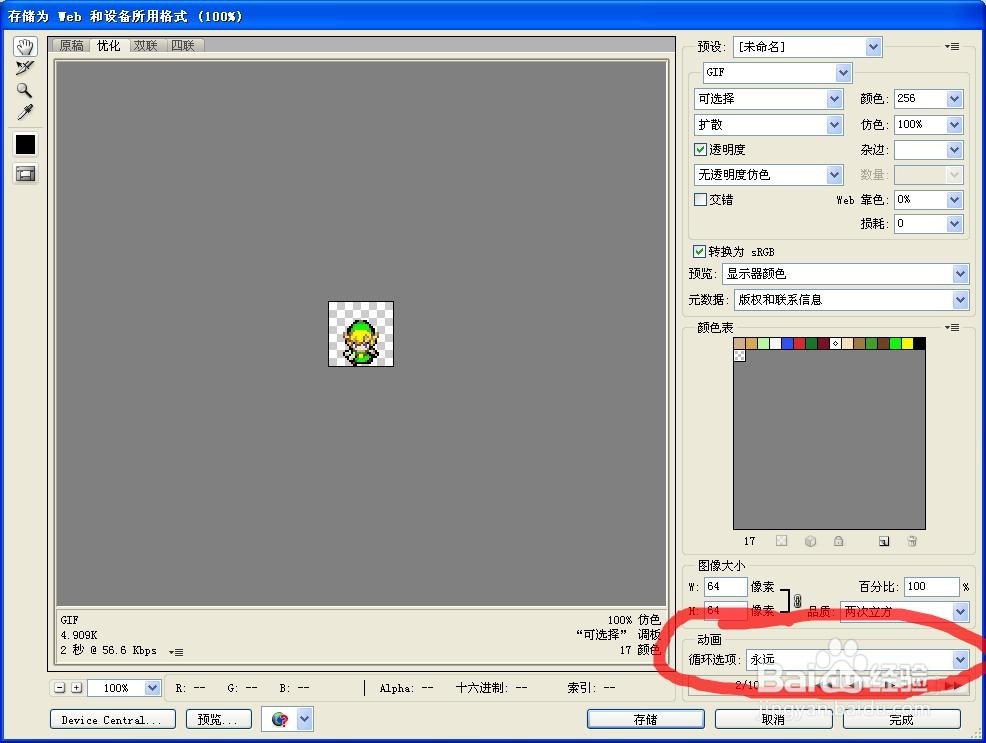Activate the Zoom tool

22,89
